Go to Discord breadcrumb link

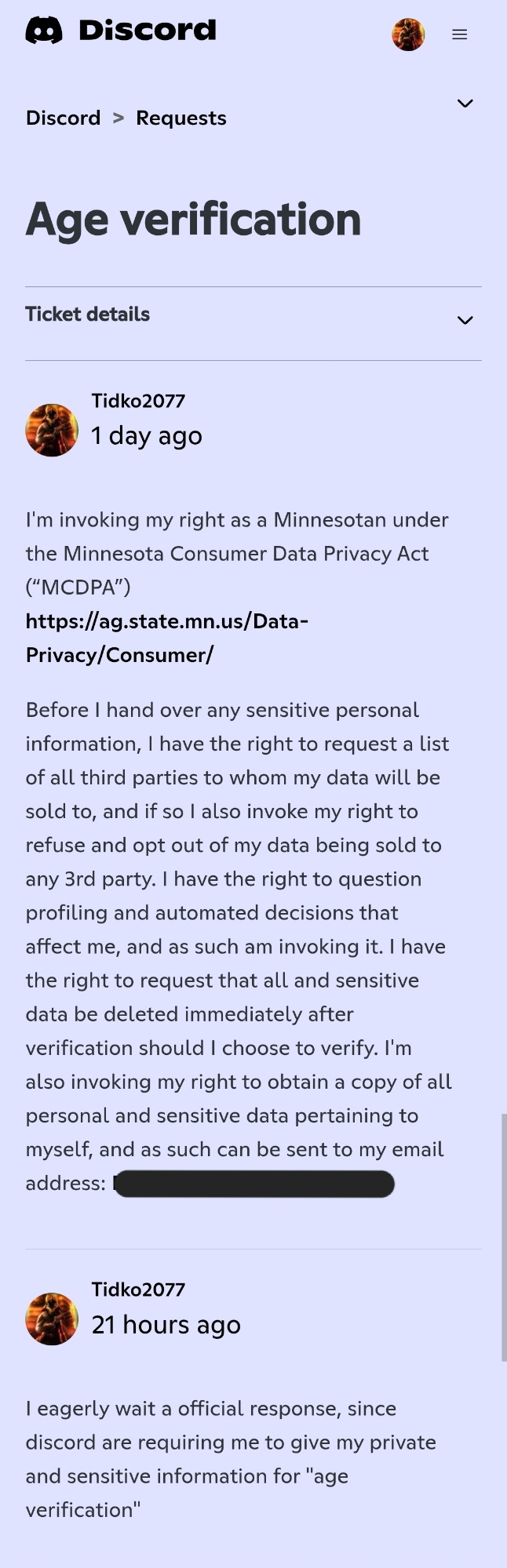click(63, 118)
